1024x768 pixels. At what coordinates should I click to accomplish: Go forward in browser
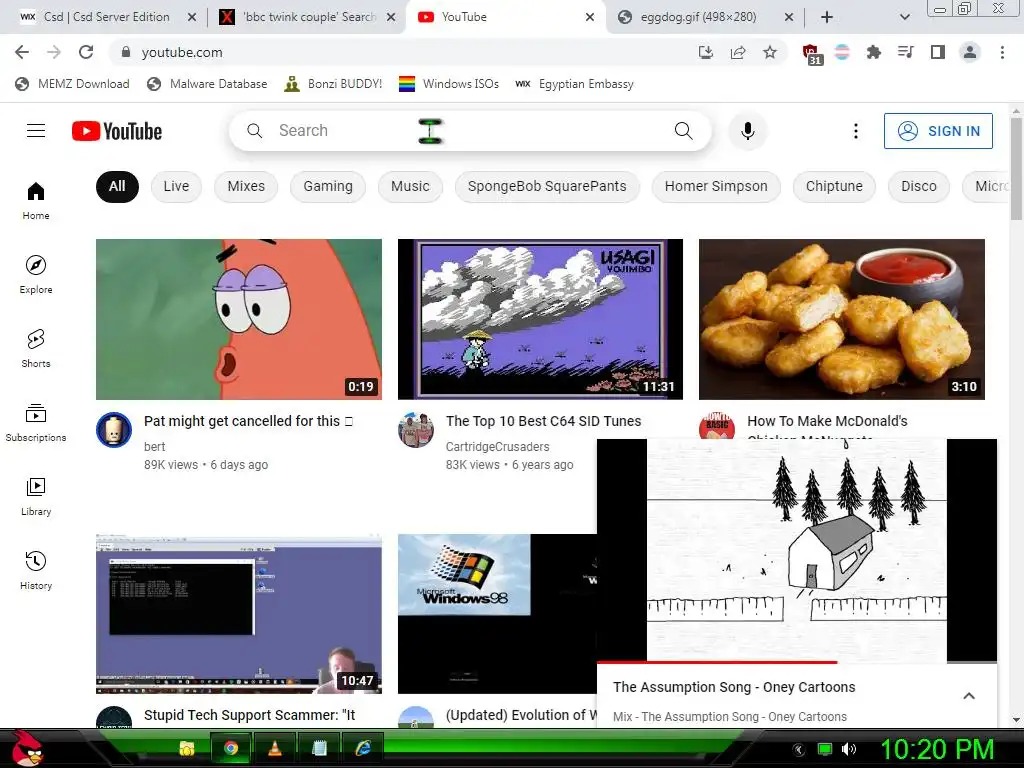coord(54,52)
